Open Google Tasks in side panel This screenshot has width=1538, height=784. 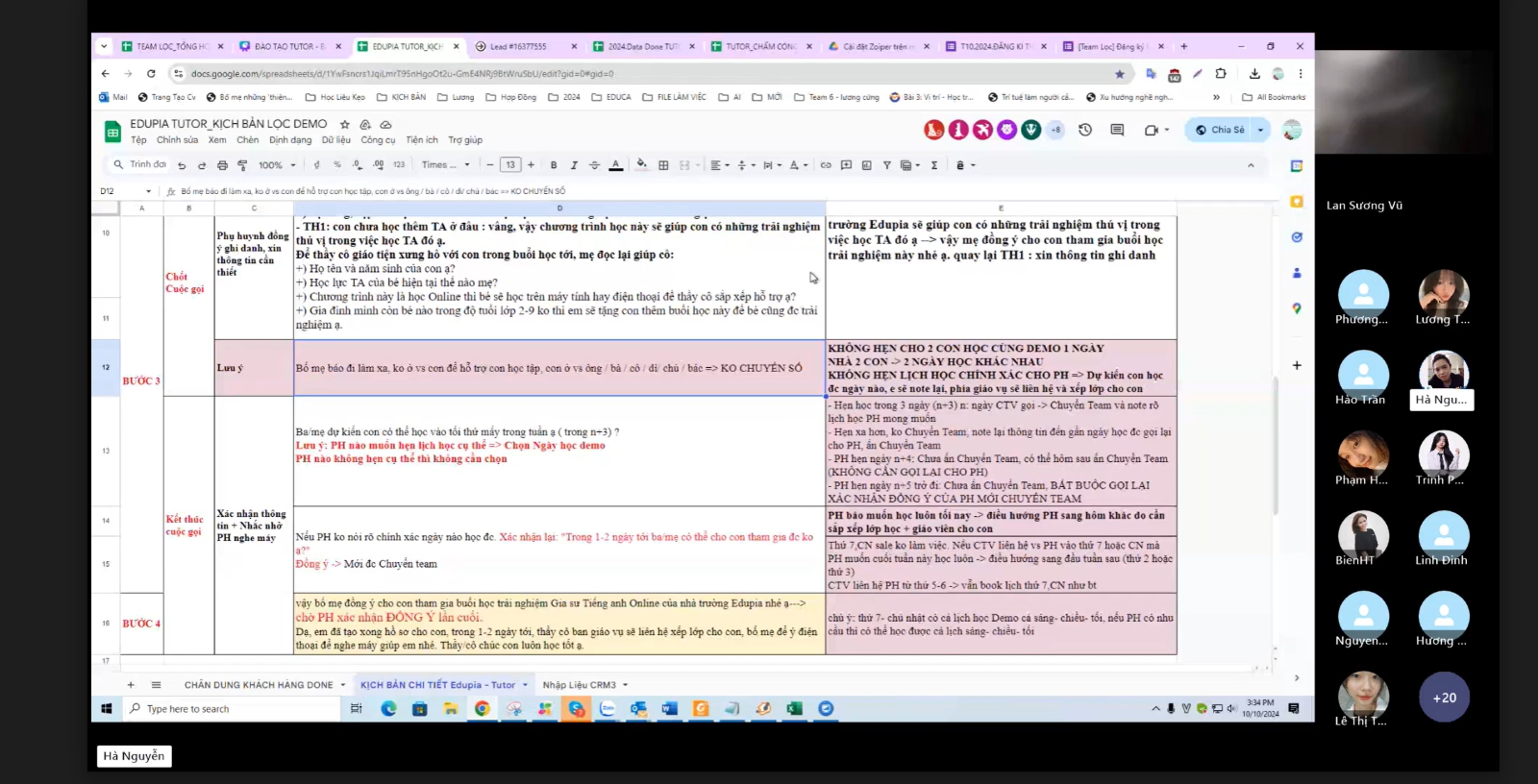point(1297,237)
